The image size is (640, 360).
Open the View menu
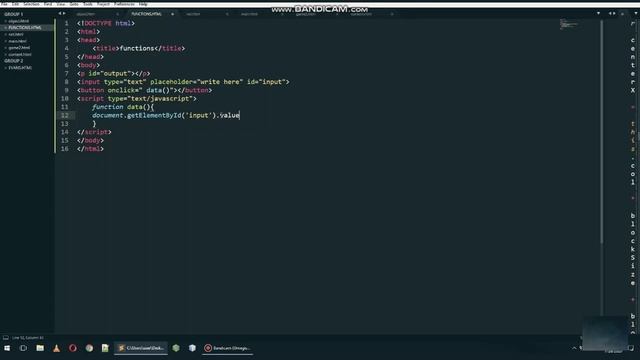click(x=61, y=4)
